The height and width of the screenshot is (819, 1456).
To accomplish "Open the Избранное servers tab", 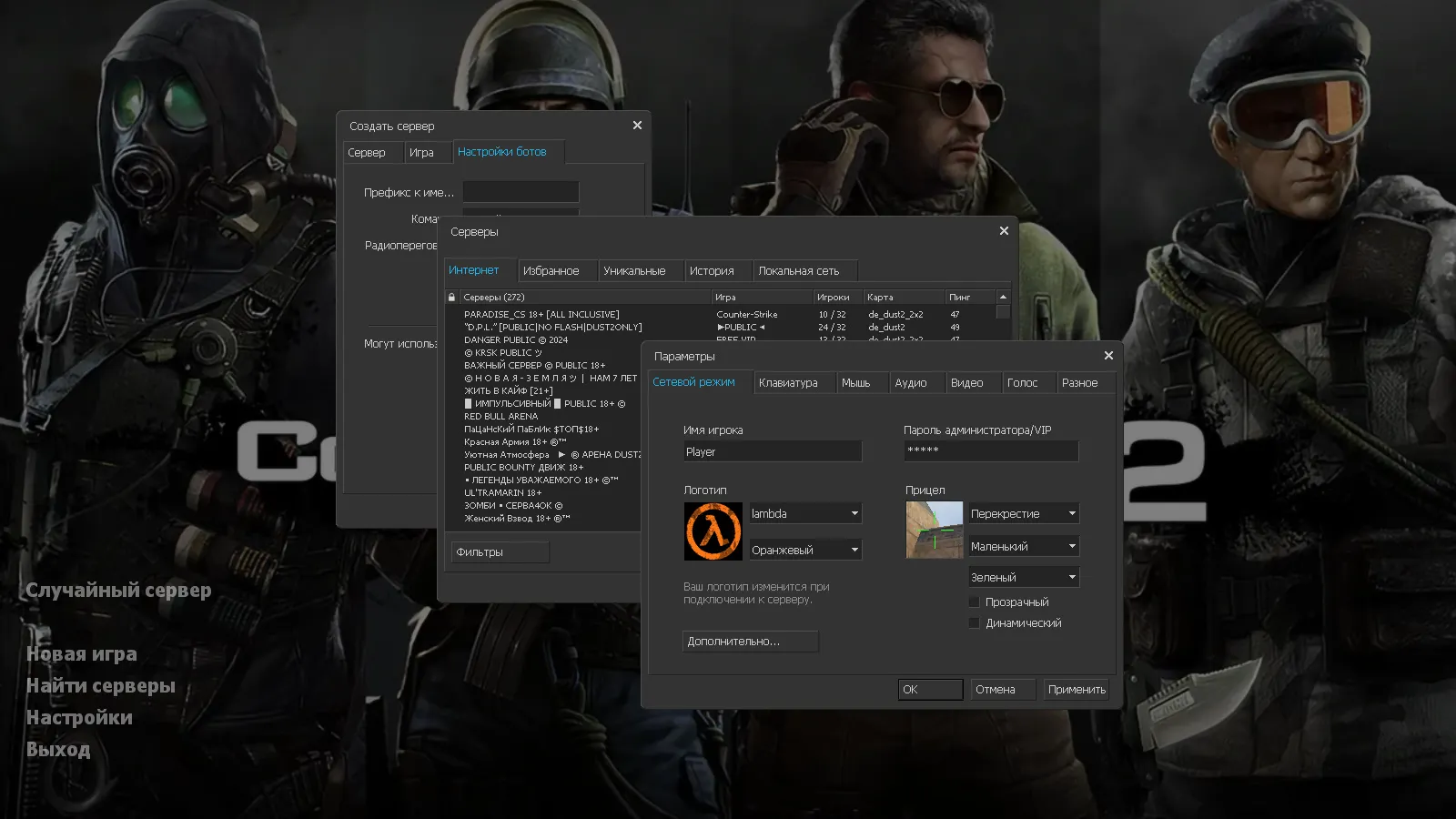I will coord(551,271).
